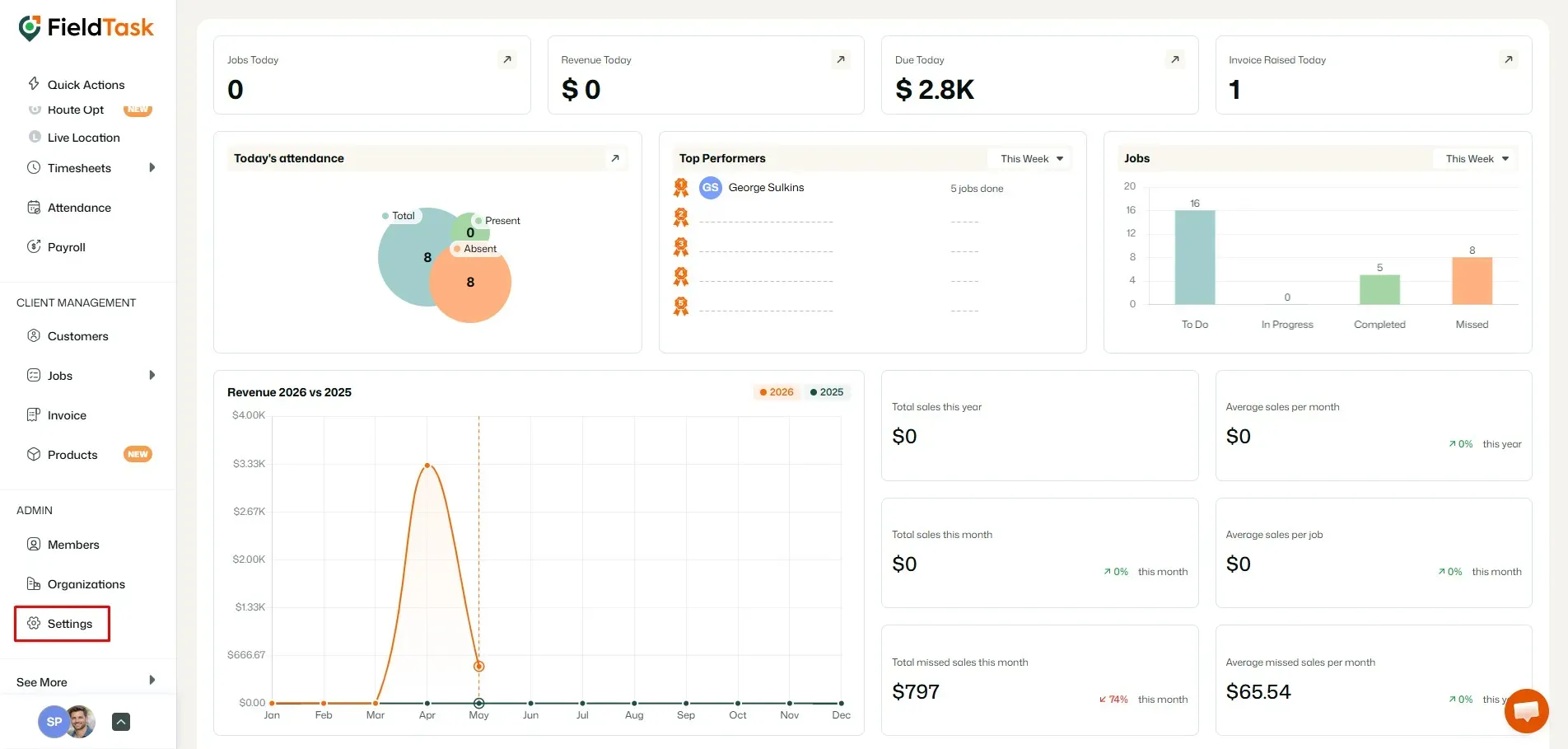Click the collapse button beside avatars
This screenshot has height=749, width=1568.
click(x=120, y=722)
